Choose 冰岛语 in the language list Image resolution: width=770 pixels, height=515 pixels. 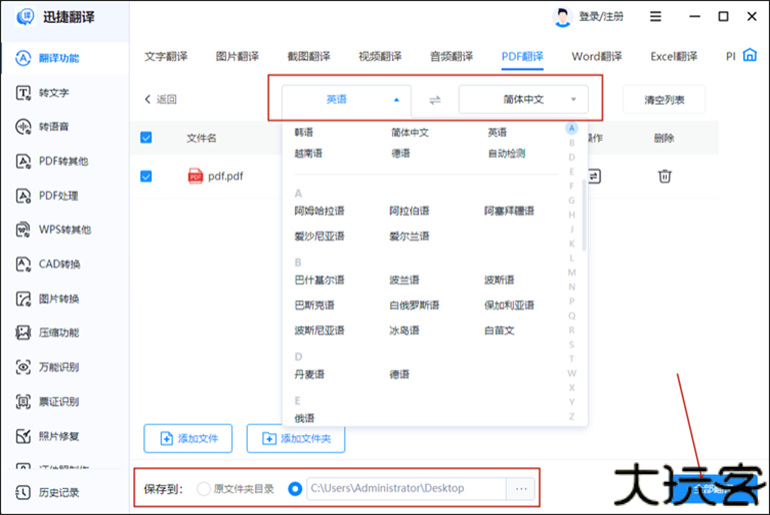pos(404,330)
